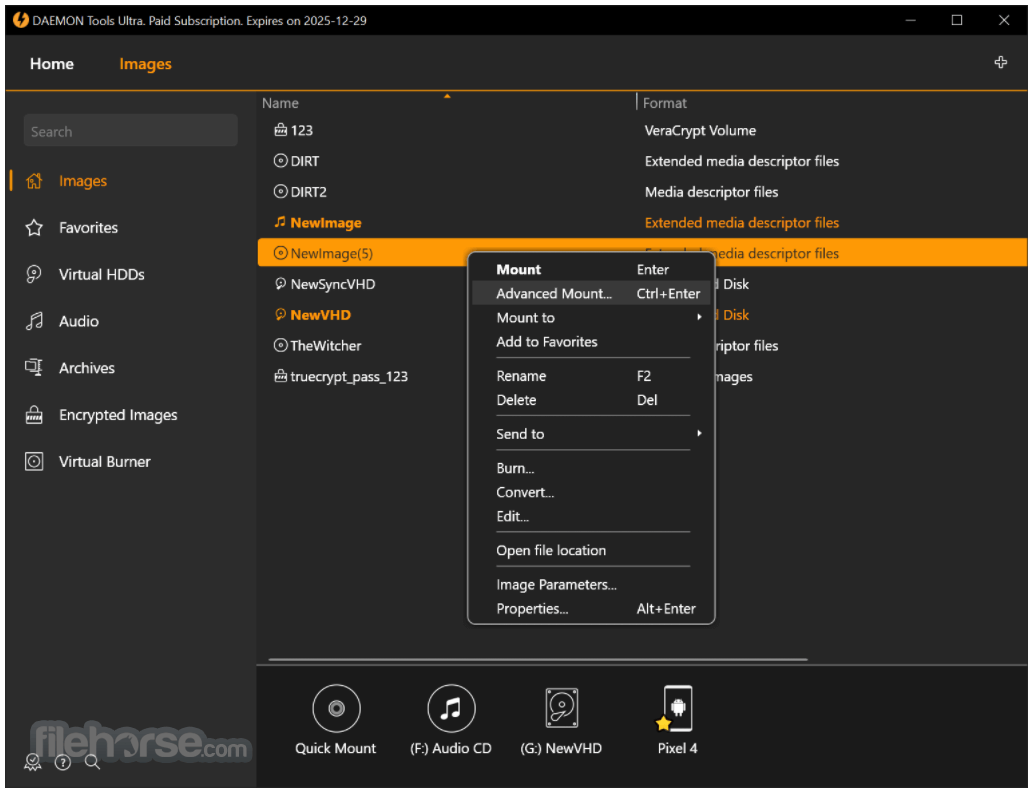Open the Pixel 4 device icon
This screenshot has width=1034, height=793.
(x=676, y=709)
